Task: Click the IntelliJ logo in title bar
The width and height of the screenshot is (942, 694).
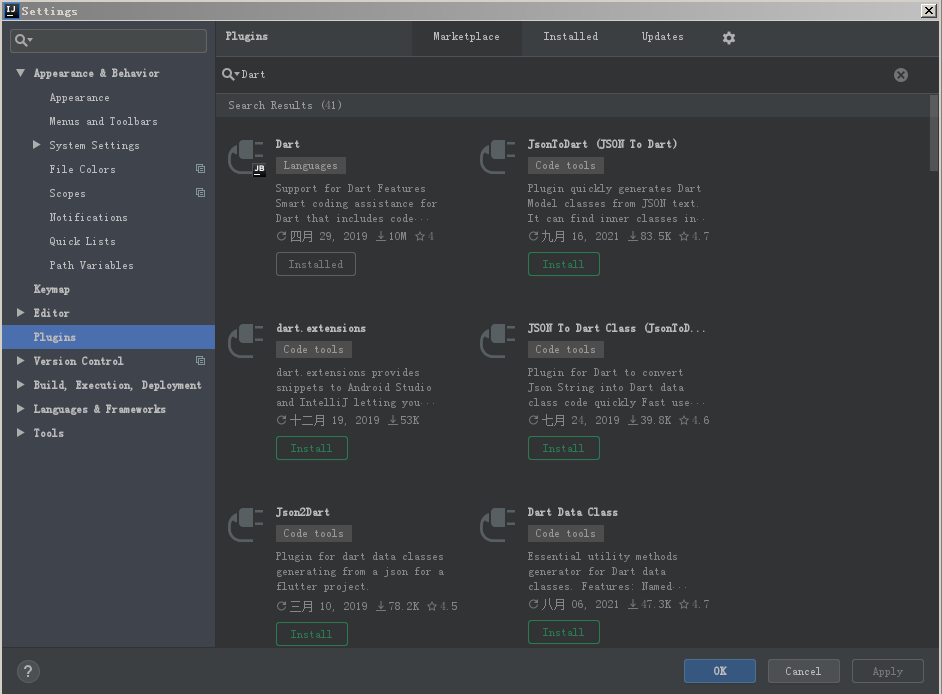Action: [x=11, y=10]
